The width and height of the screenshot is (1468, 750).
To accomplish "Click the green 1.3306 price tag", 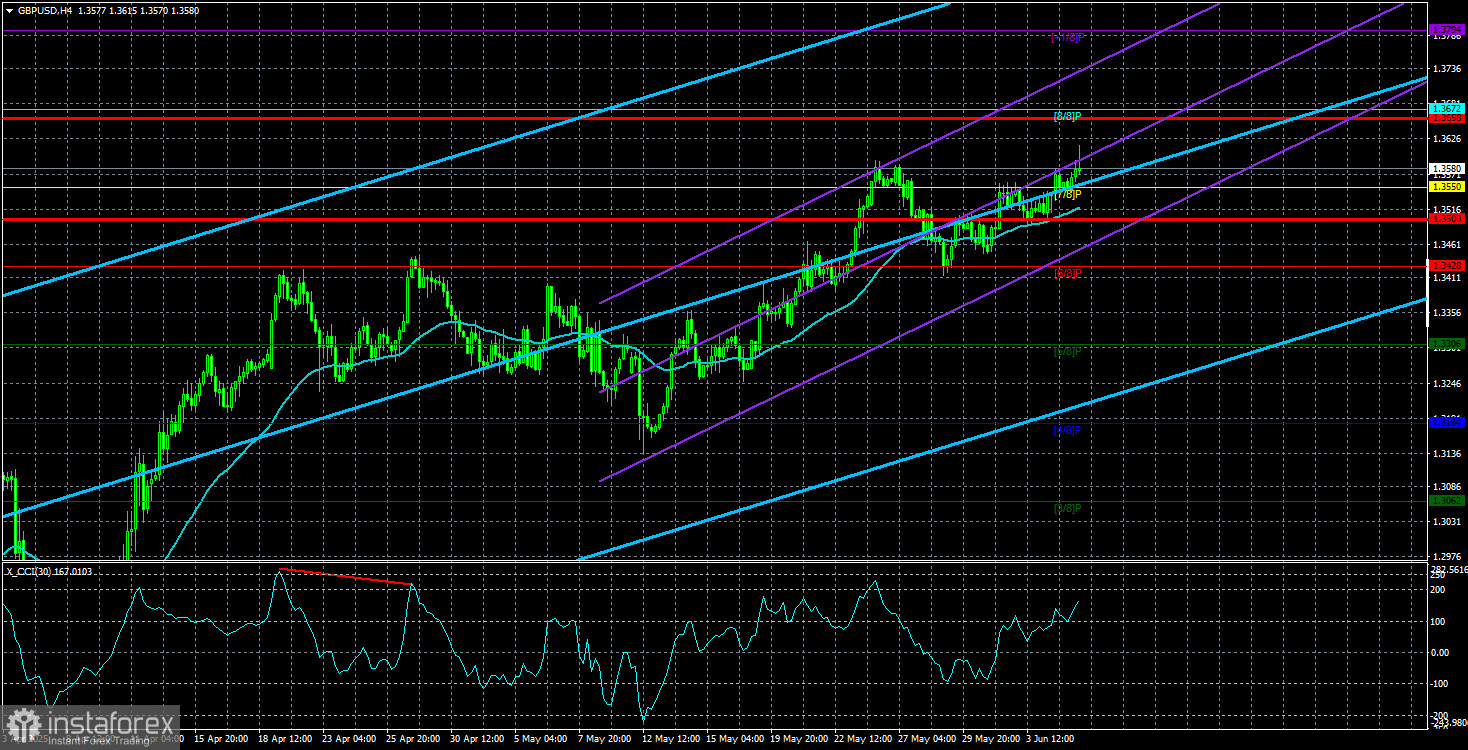I will tap(1447, 344).
